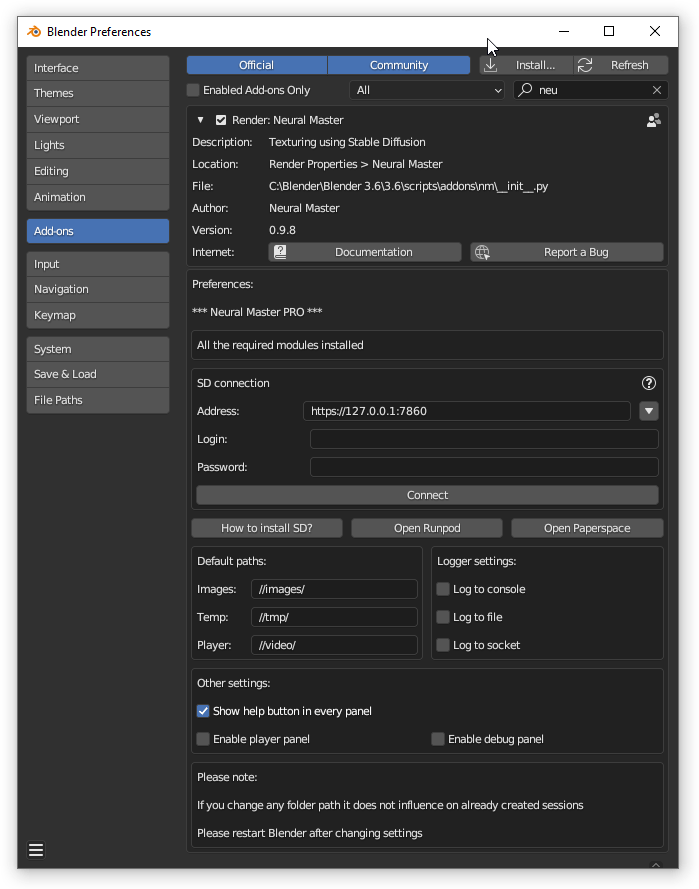Click Report a Bug
Viewport: 699px width, 889px height.
567,252
